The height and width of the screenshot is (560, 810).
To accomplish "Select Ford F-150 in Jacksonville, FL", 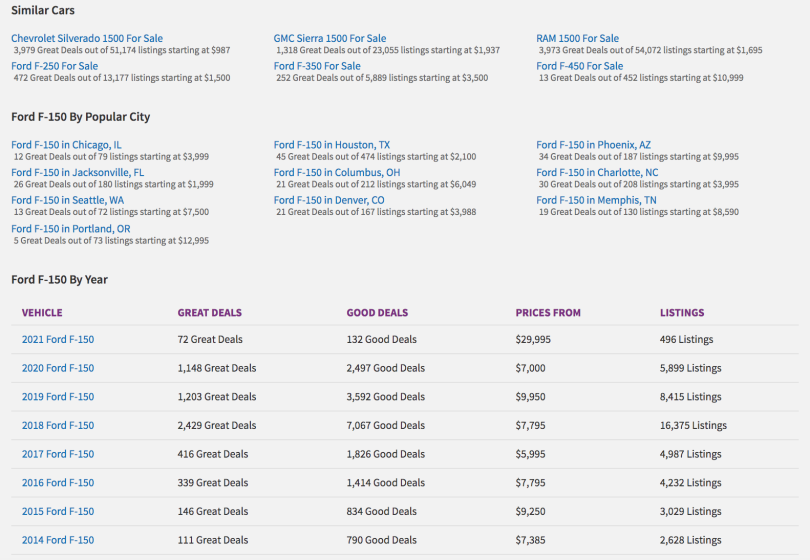I will coord(77,173).
